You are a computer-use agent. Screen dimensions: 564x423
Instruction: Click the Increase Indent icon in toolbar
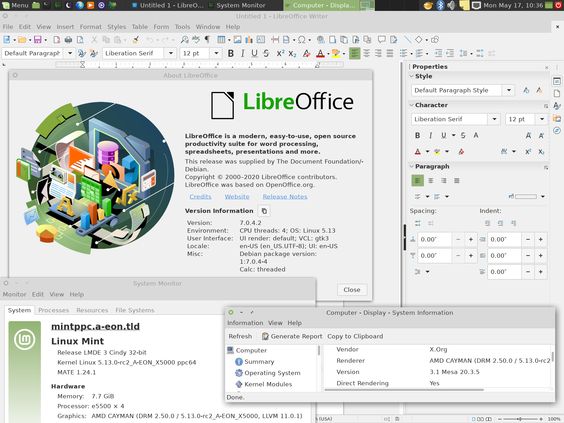click(x=438, y=53)
